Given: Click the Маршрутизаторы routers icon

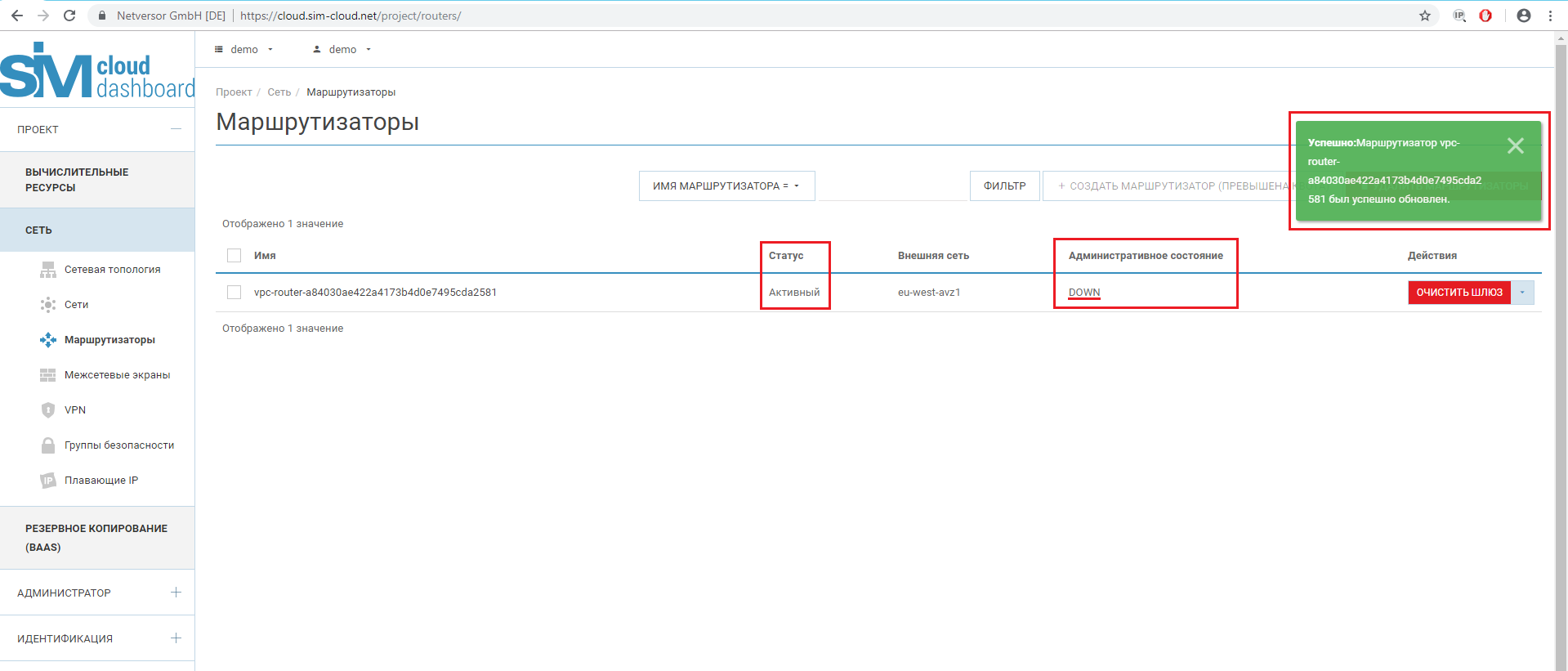Looking at the screenshot, I should pyautogui.click(x=48, y=340).
